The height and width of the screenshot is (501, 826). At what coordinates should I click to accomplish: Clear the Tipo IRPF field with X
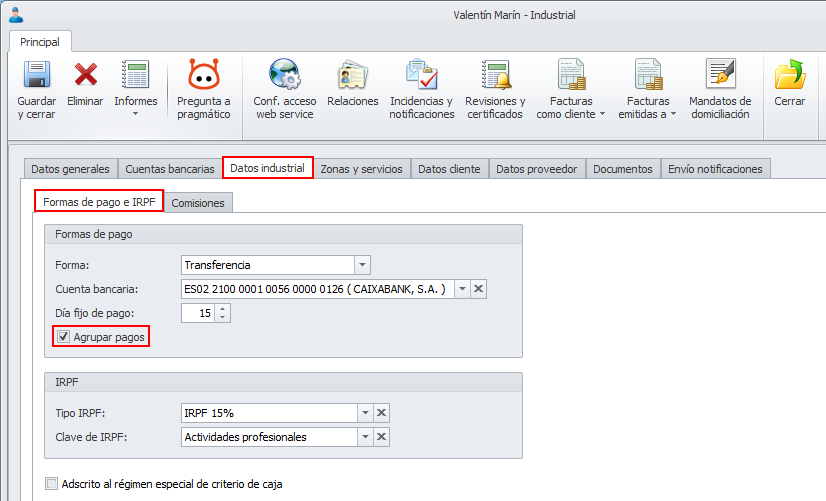point(381,413)
